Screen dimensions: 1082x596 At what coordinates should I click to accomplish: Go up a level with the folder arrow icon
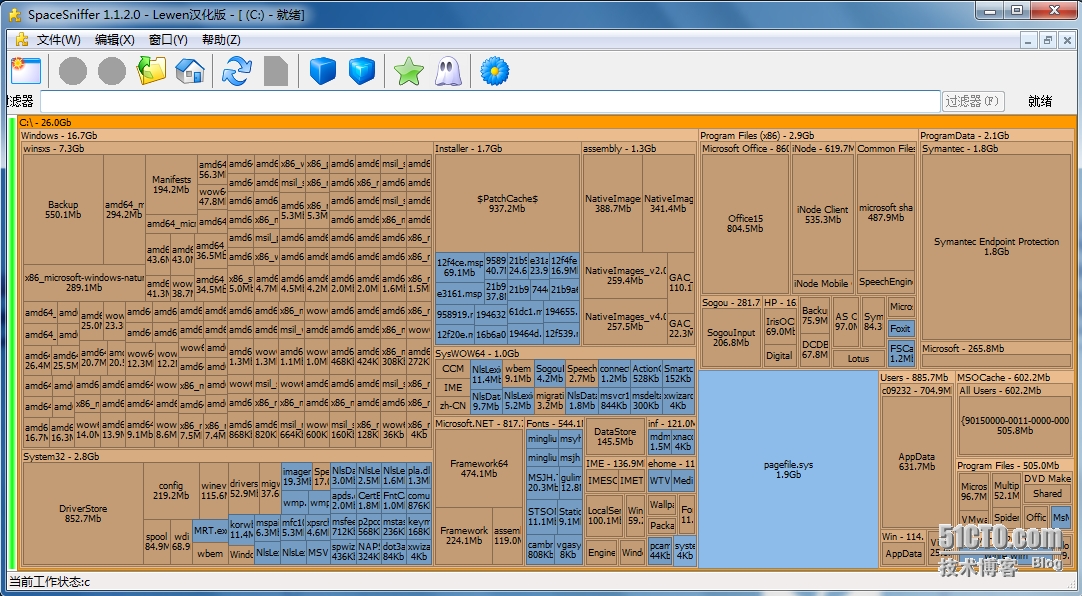click(151, 70)
